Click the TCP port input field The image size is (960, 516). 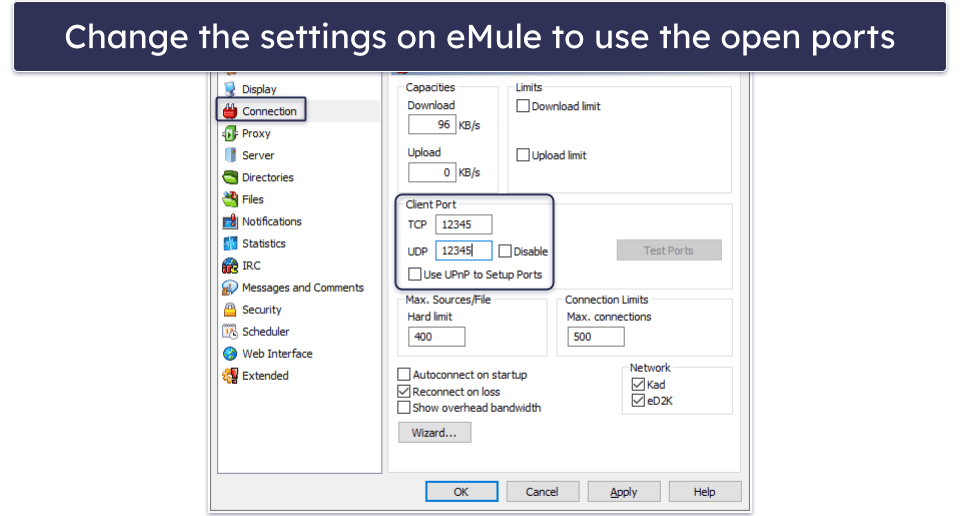[x=463, y=225]
